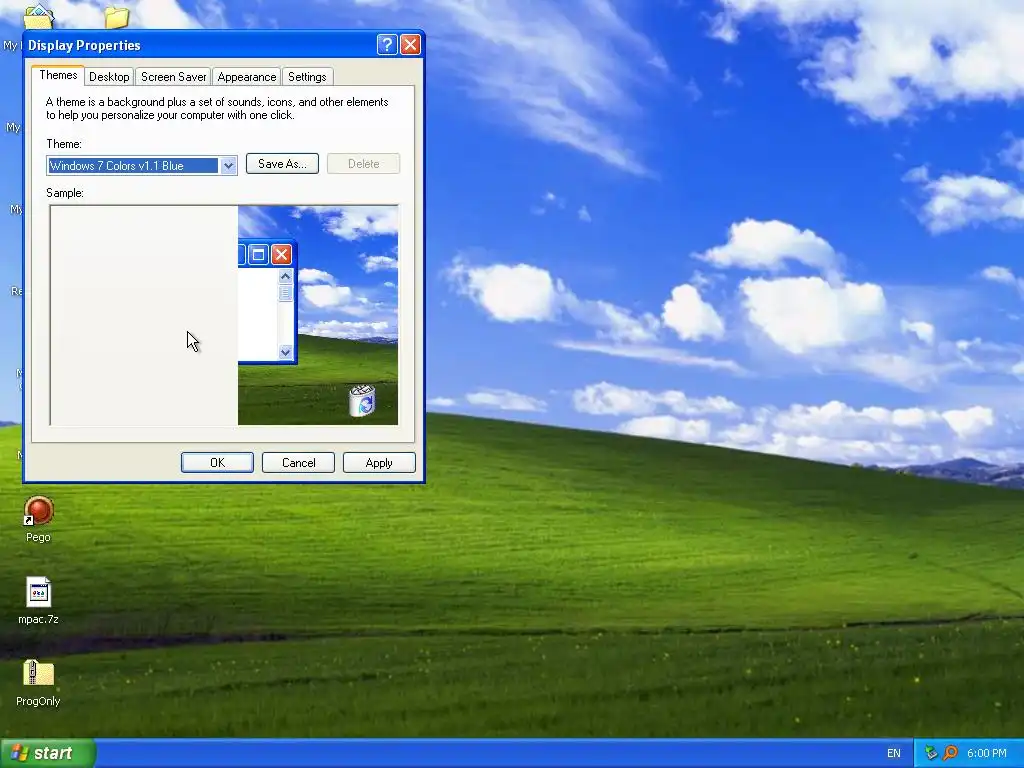This screenshot has height=768, width=1024.
Task: Apply the theme changes
Action: tap(379, 462)
